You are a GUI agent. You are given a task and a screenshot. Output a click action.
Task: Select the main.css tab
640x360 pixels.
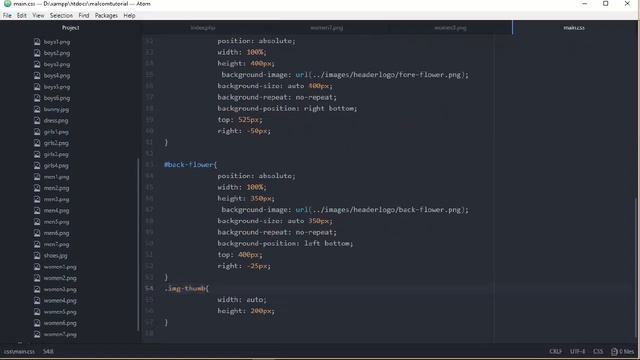click(x=574, y=28)
